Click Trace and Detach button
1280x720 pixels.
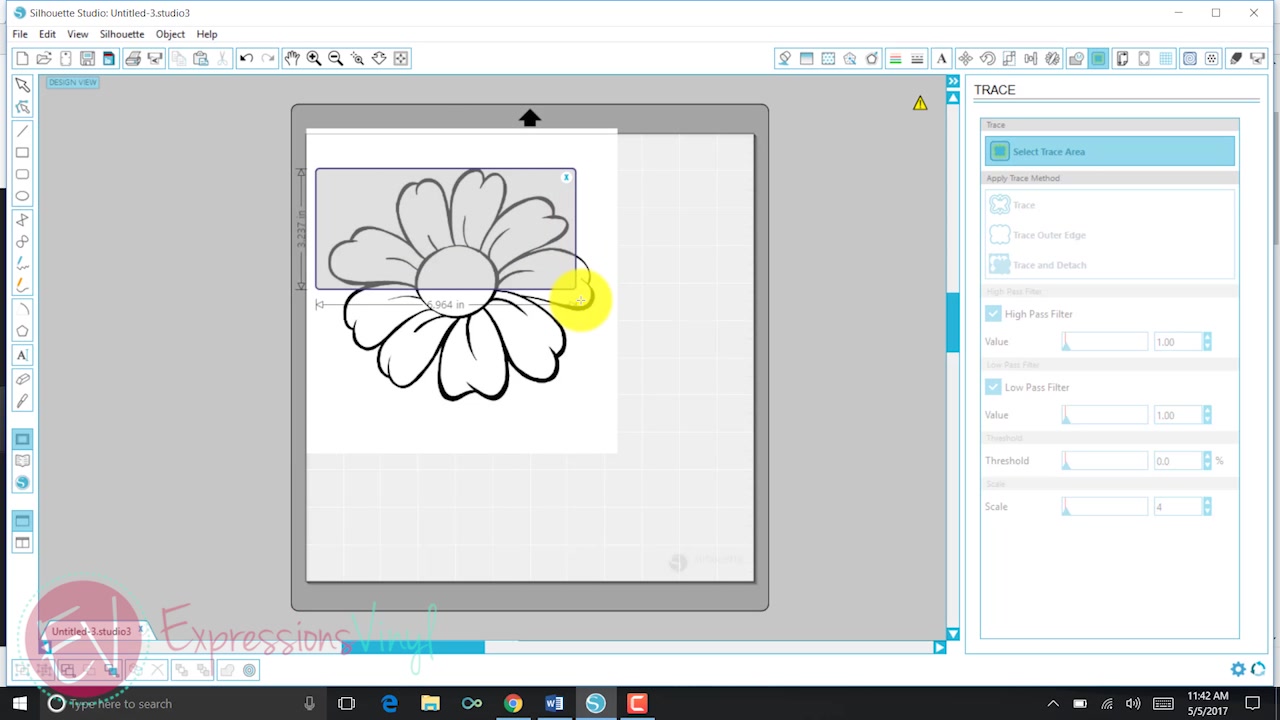1110,265
